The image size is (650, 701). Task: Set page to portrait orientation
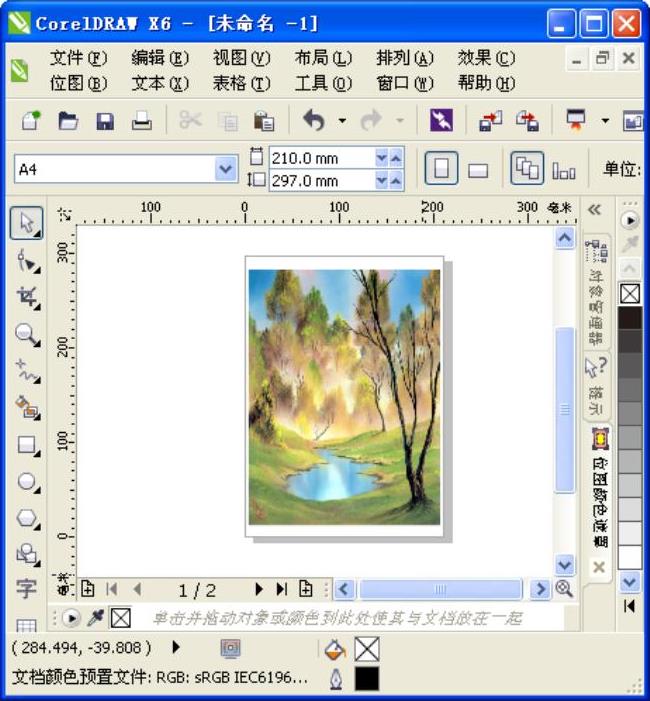pos(441,169)
